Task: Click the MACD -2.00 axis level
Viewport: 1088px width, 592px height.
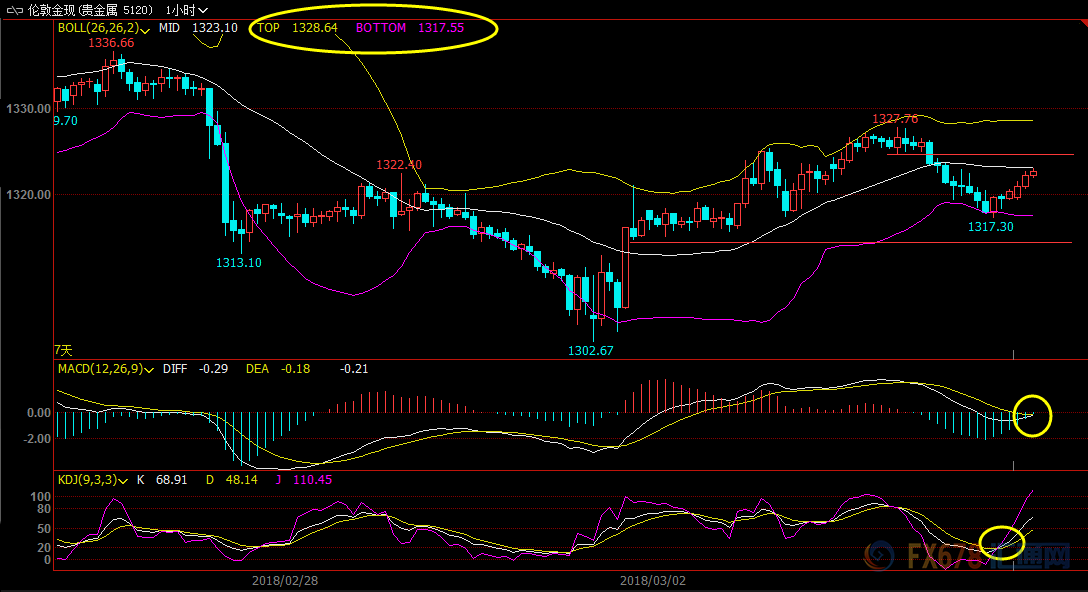Action: click(x=37, y=439)
